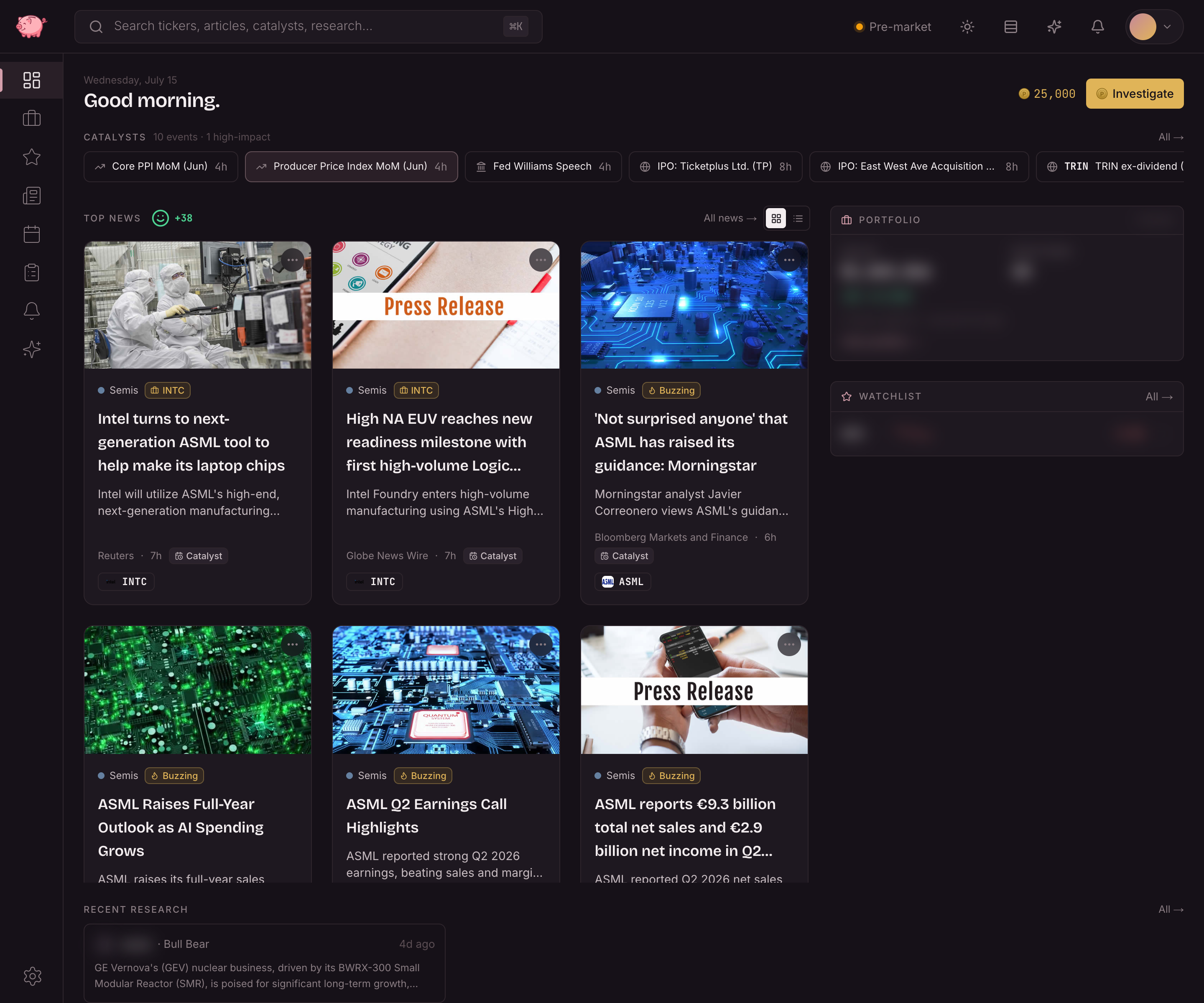Switch news to list view
The width and height of the screenshot is (1204, 1003).
click(x=798, y=219)
